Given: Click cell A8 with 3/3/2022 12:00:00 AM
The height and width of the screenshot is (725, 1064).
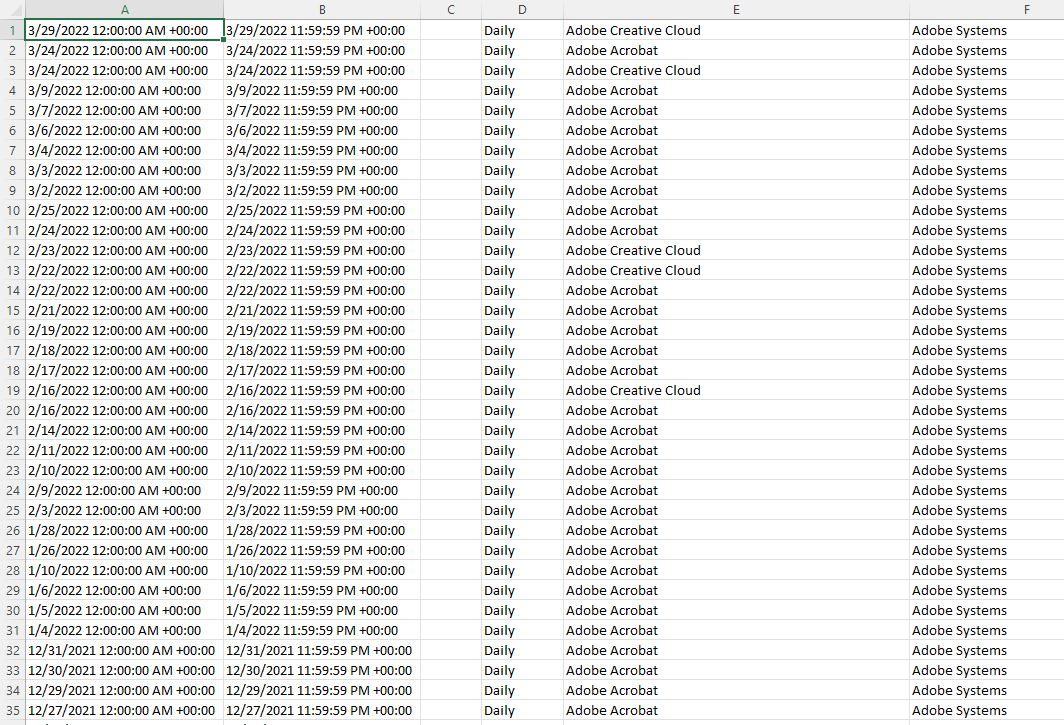Looking at the screenshot, I should 124,170.
